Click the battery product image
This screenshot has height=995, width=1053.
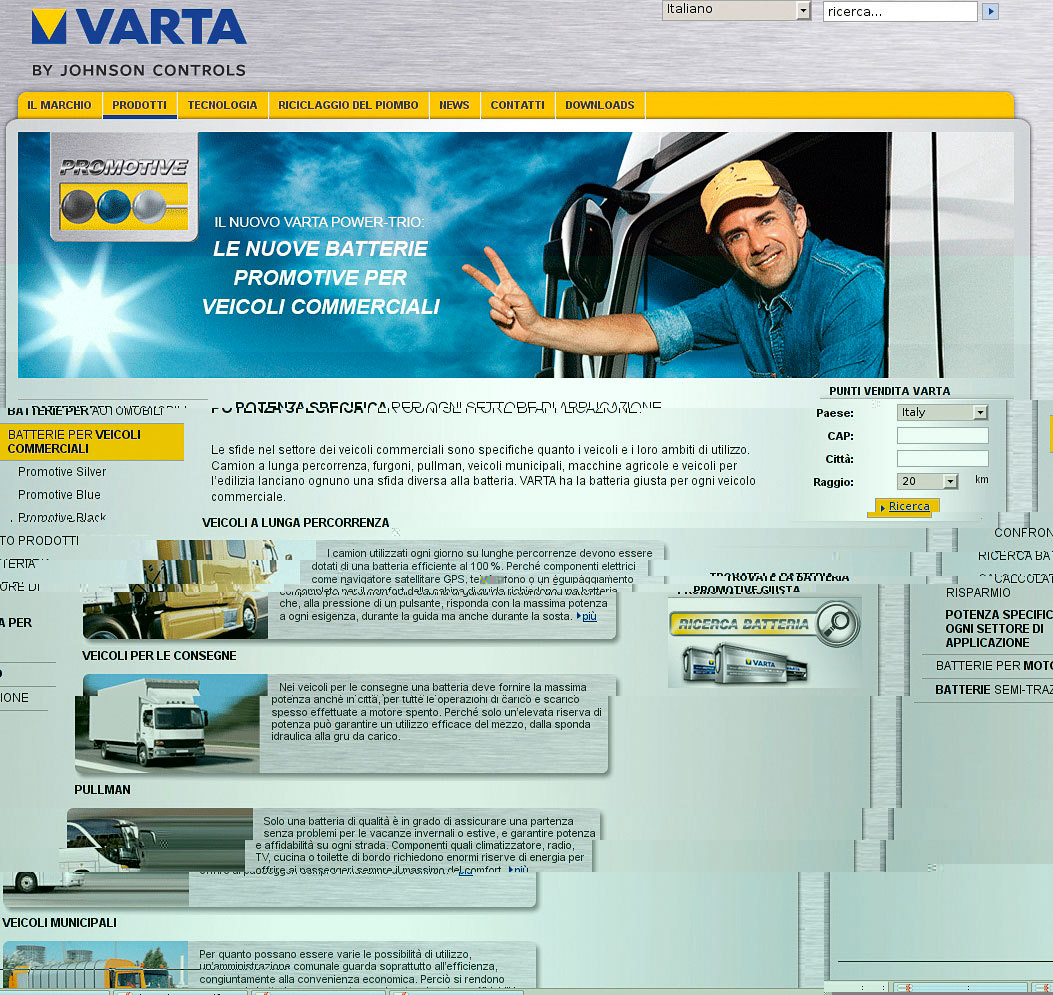[745, 663]
